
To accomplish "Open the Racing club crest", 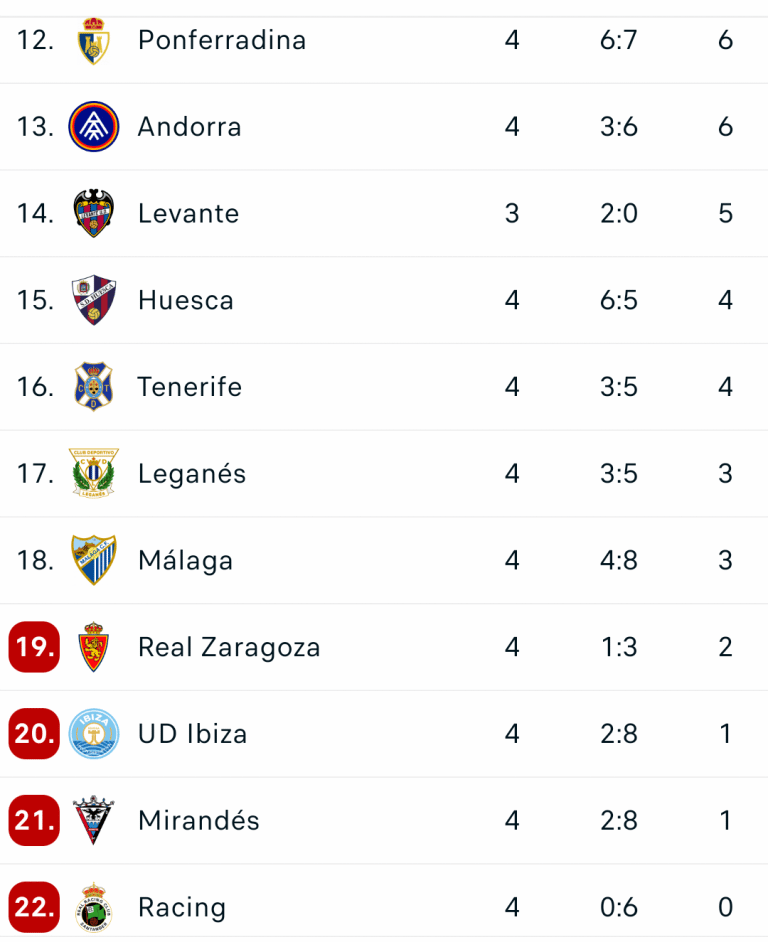I will (x=94, y=907).
